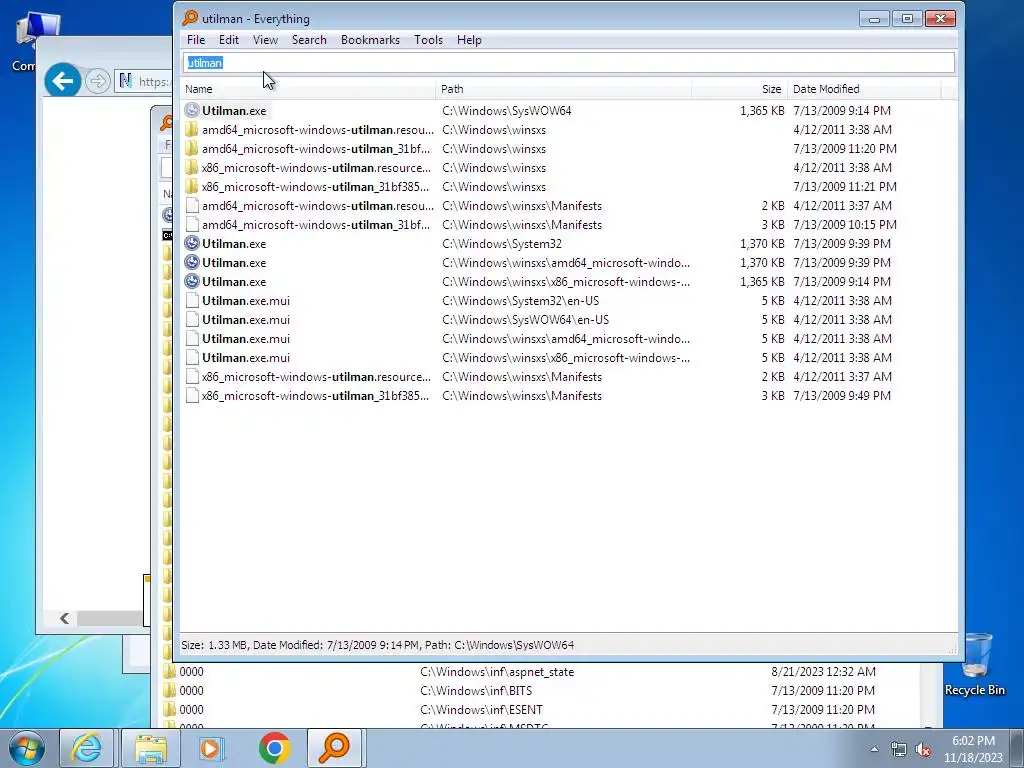Click file icon of amd64 utilman.resou... manifest 2 KB

click(191, 206)
